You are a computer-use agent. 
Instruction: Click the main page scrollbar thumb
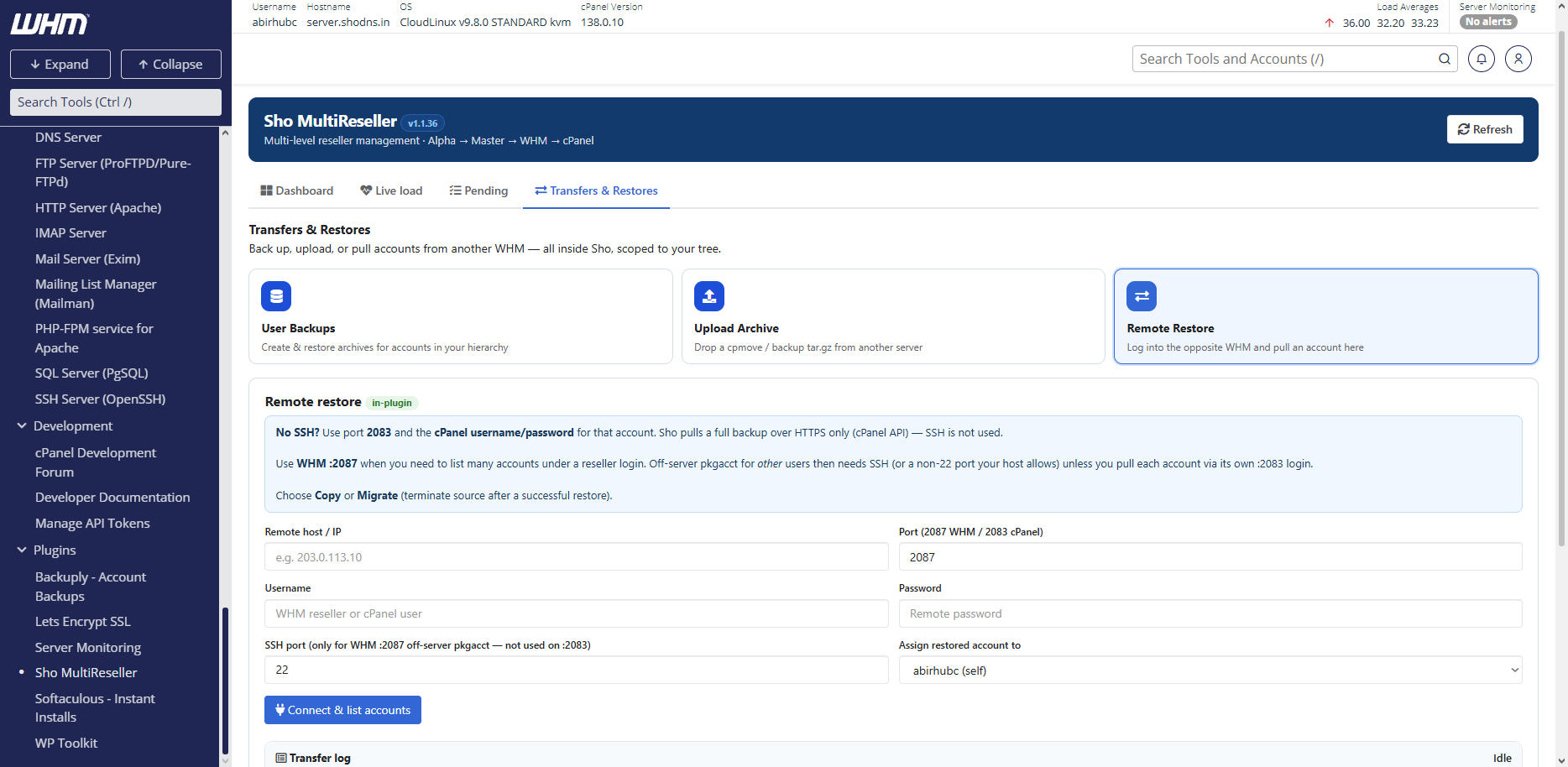[x=1561, y=290]
